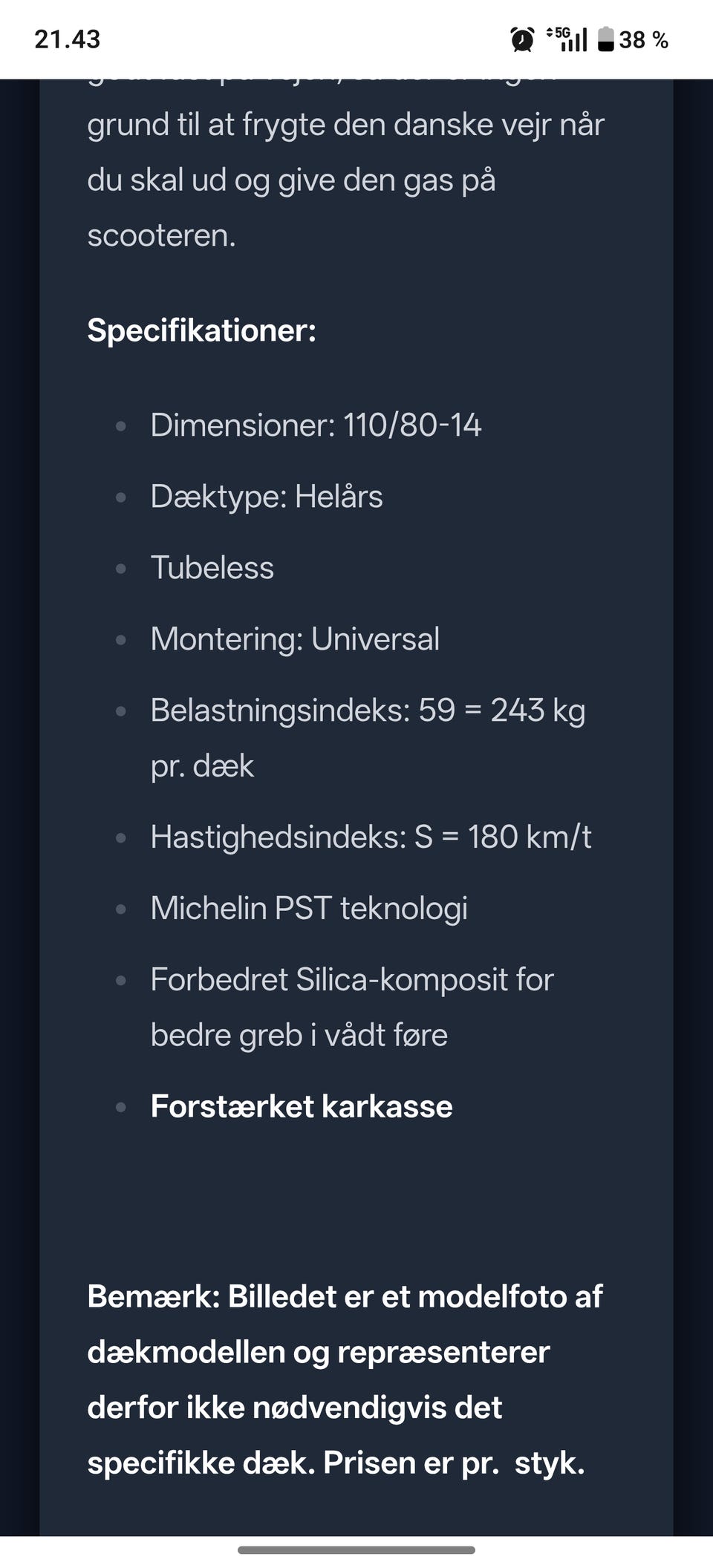The width and height of the screenshot is (713, 1568).
Task: Tap Montering Universal specification
Action: point(295,639)
